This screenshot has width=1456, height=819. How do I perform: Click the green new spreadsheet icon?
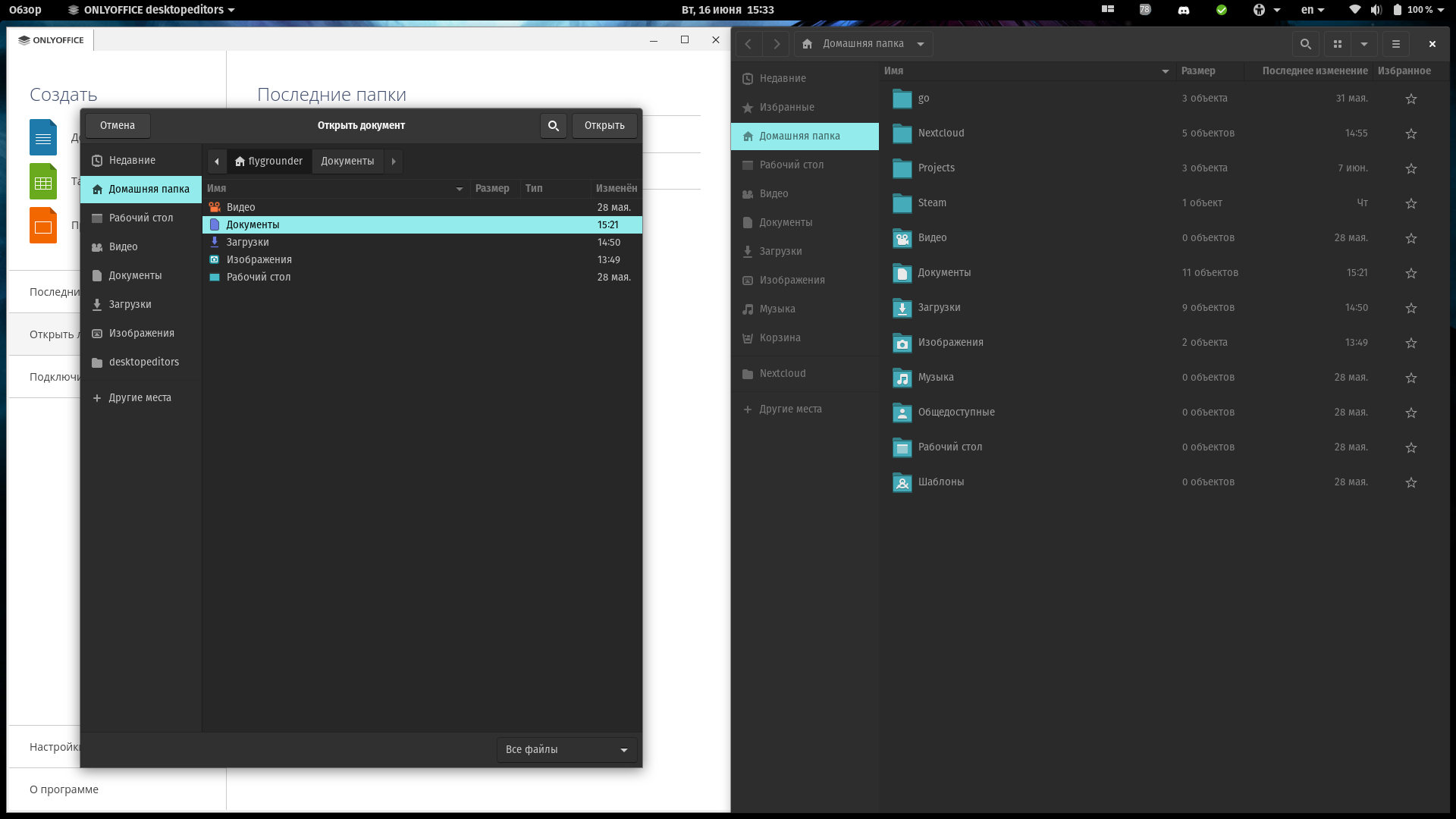click(x=43, y=181)
